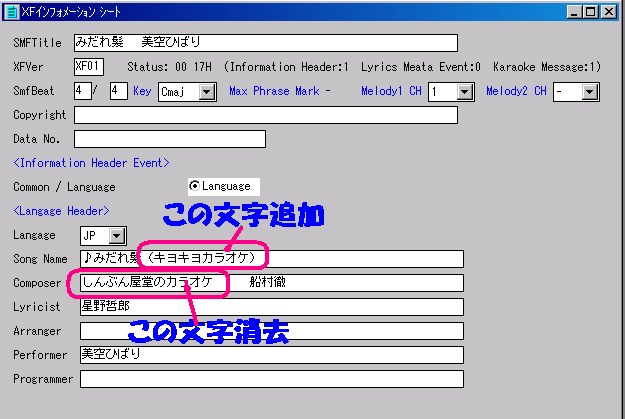
Task: Click the SmfBeat numerator field
Action: (x=83, y=91)
